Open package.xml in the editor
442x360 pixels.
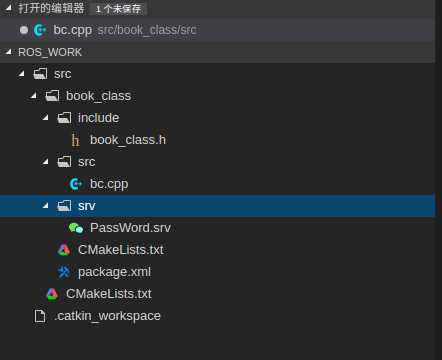pos(114,272)
